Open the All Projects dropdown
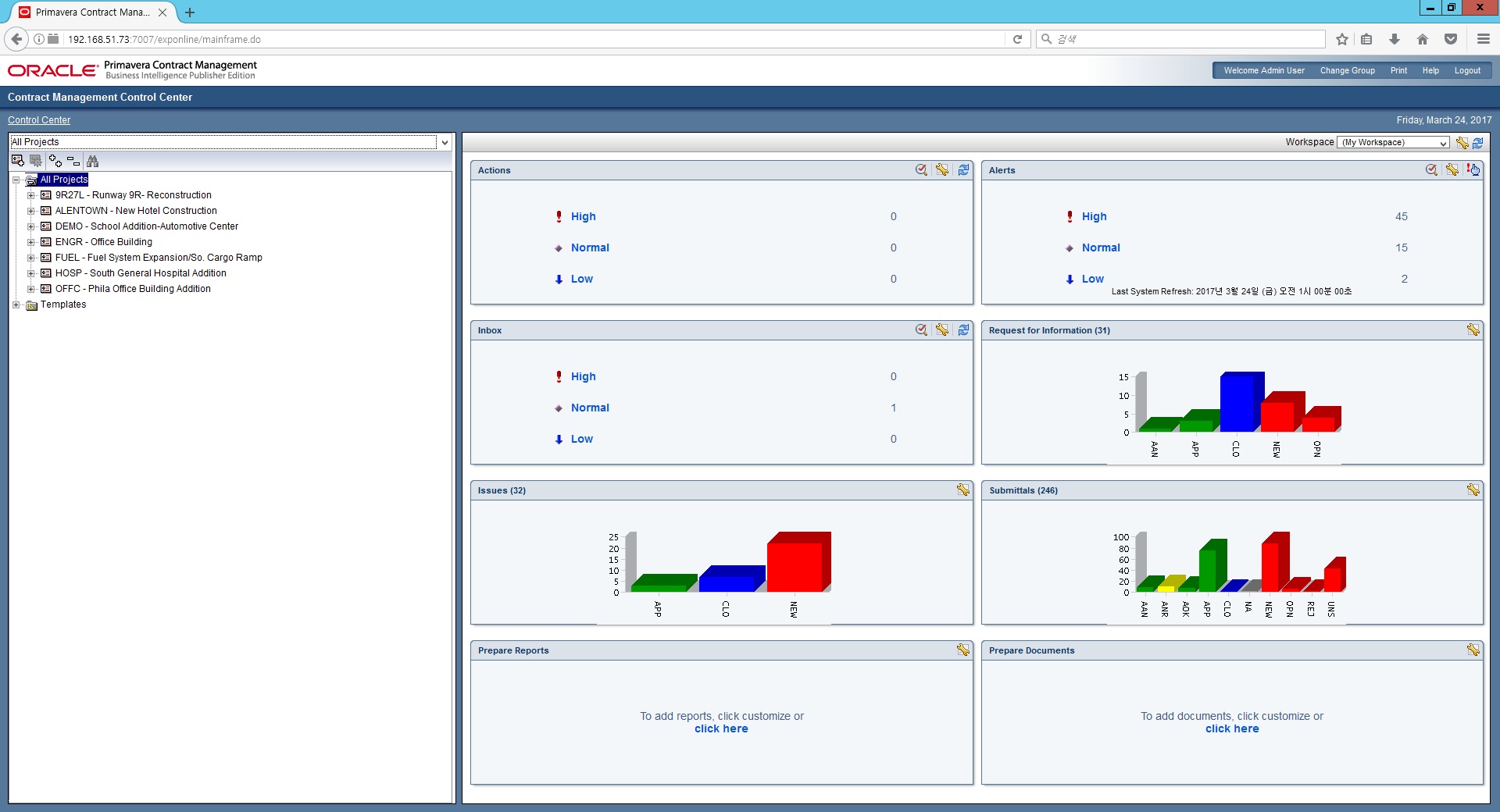 pyautogui.click(x=445, y=142)
